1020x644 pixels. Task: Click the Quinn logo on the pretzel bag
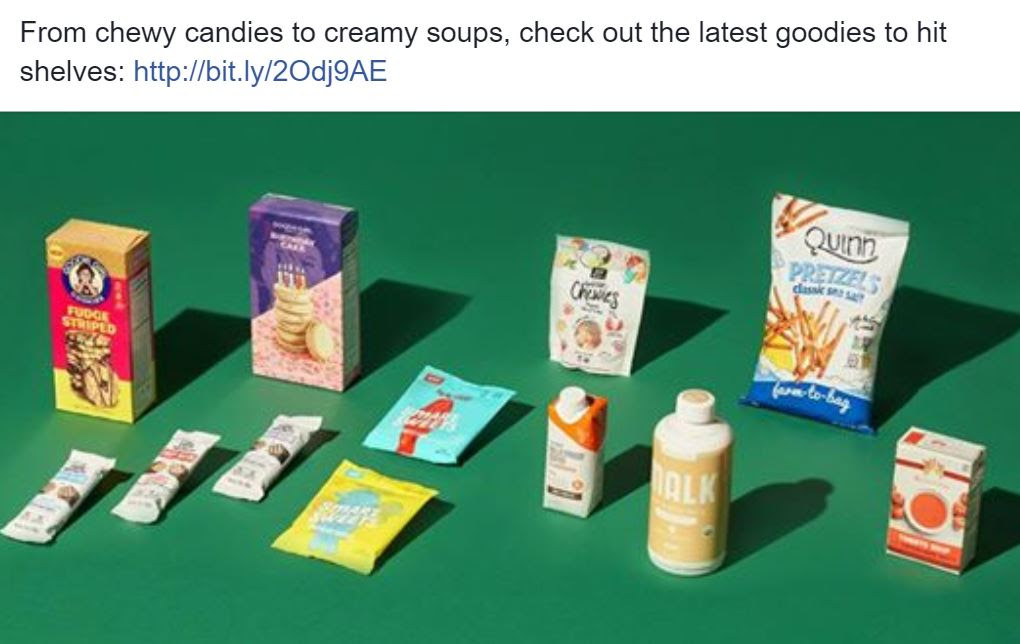840,244
